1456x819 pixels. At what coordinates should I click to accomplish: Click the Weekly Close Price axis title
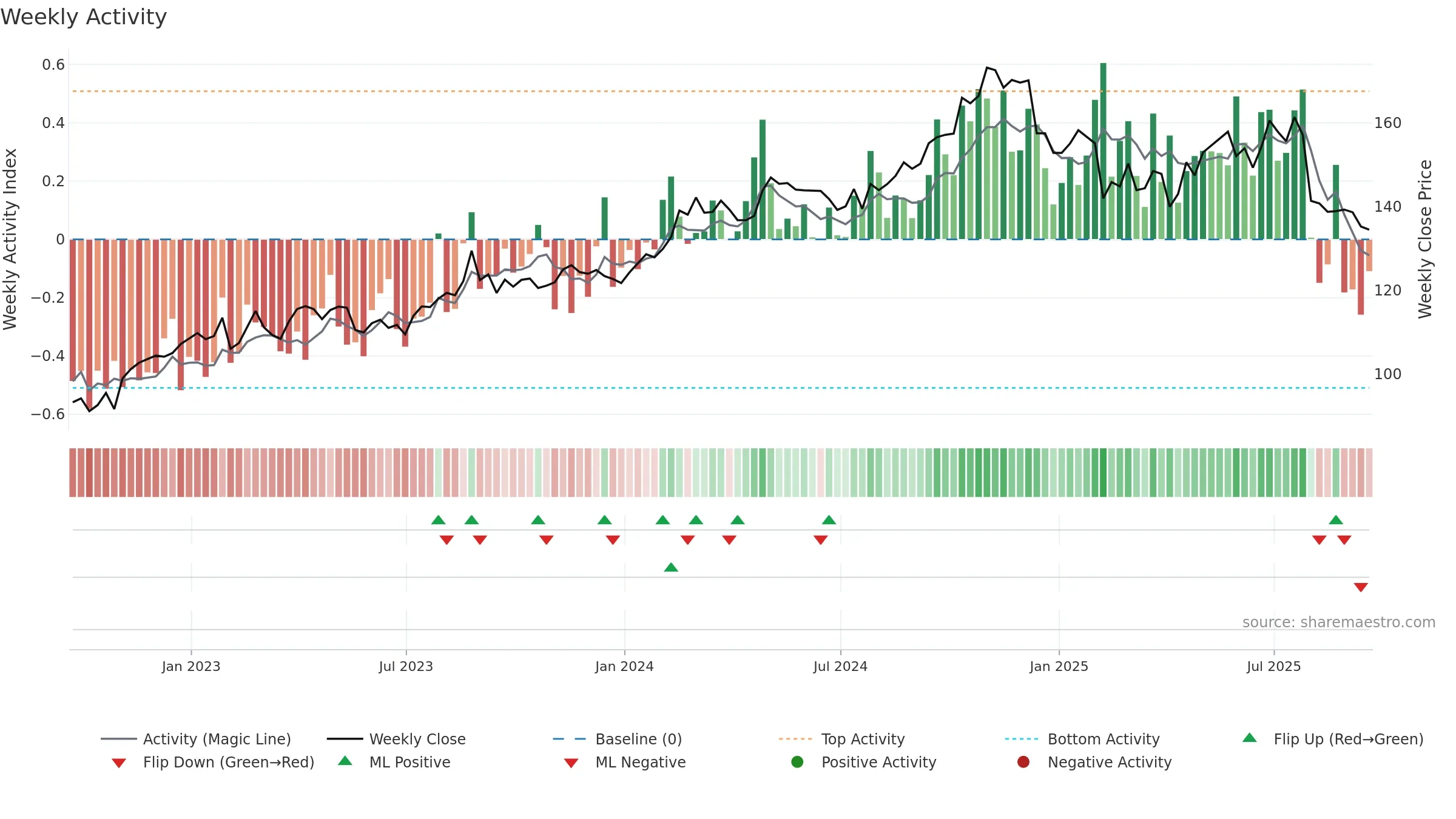[x=1425, y=239]
